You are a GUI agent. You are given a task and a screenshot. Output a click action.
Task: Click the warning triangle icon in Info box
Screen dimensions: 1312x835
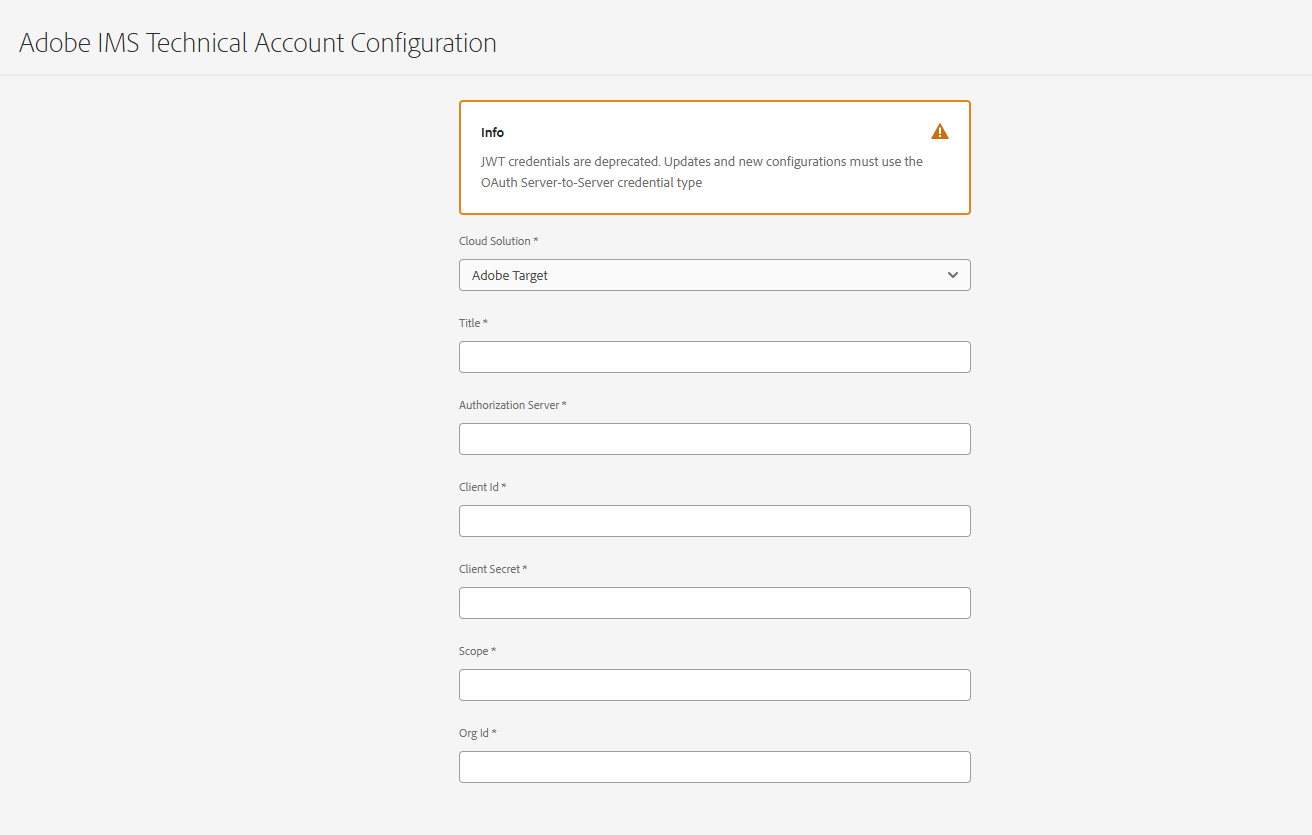point(940,129)
